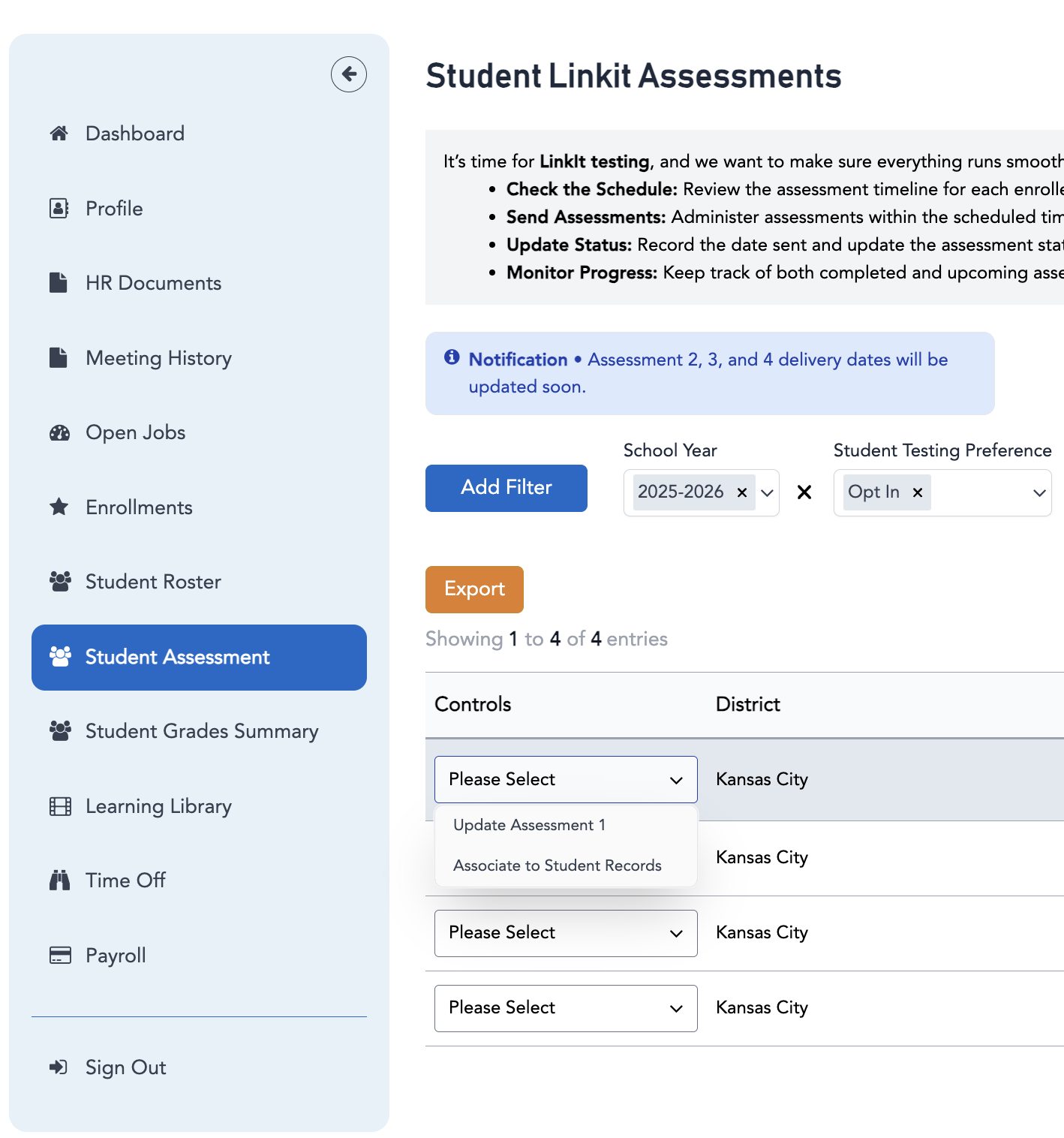Click the Open Jobs gauge icon
The height and width of the screenshot is (1138, 1064).
click(59, 433)
